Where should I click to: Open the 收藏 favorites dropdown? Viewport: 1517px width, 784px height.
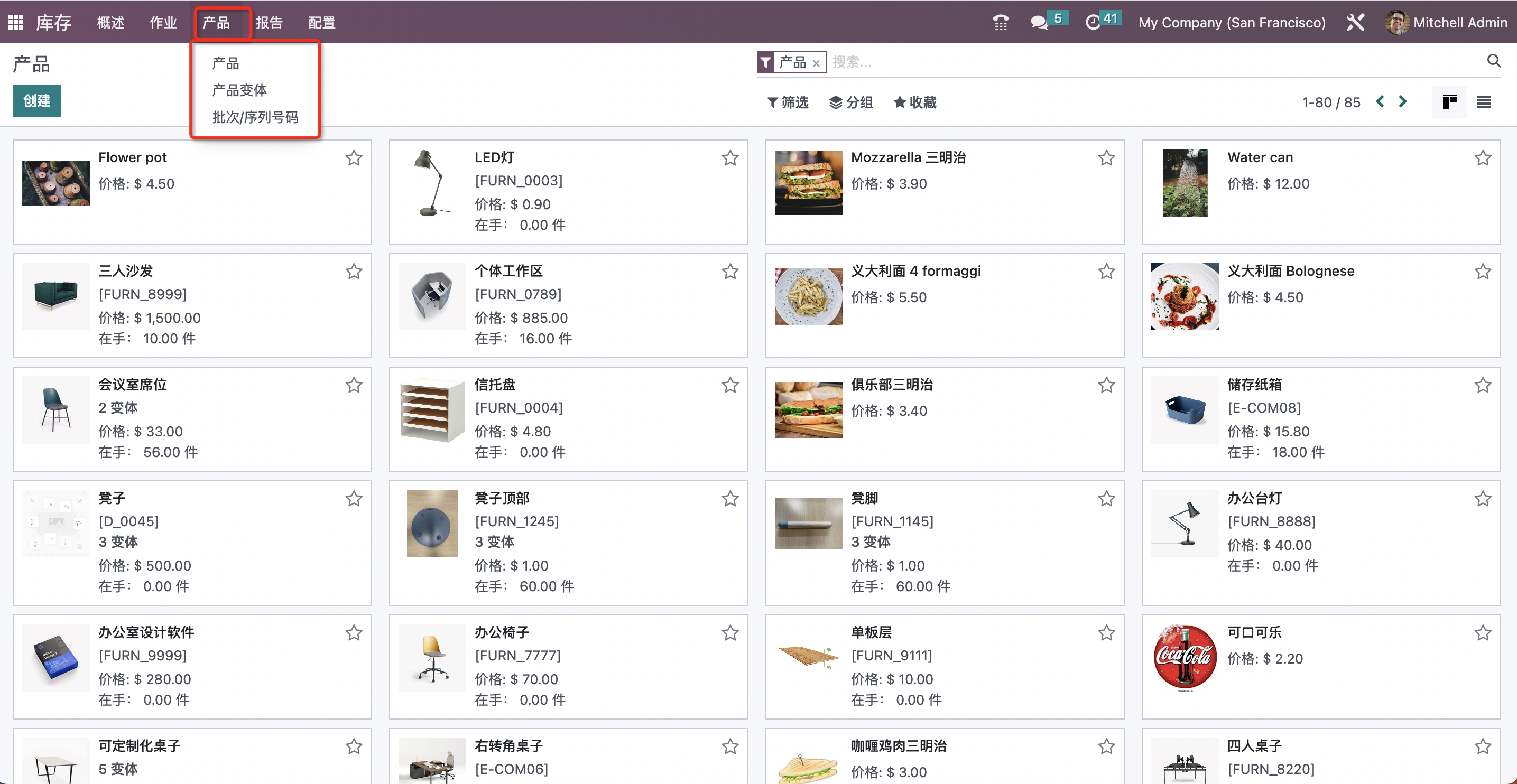pos(914,102)
